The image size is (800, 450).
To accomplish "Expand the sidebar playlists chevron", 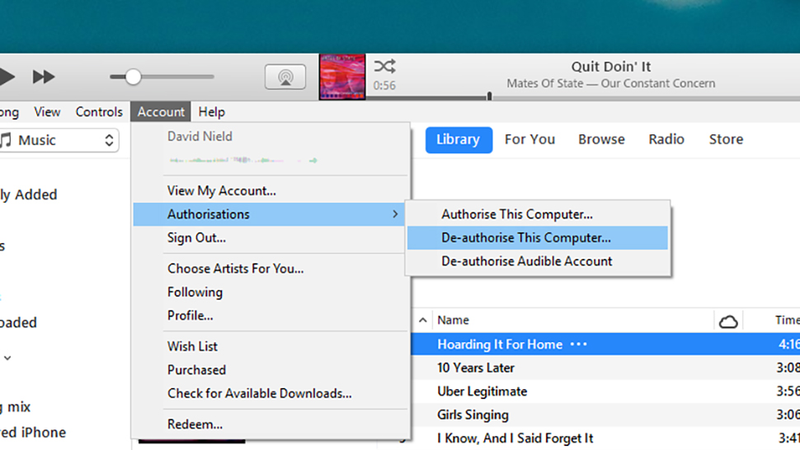I will [8, 358].
